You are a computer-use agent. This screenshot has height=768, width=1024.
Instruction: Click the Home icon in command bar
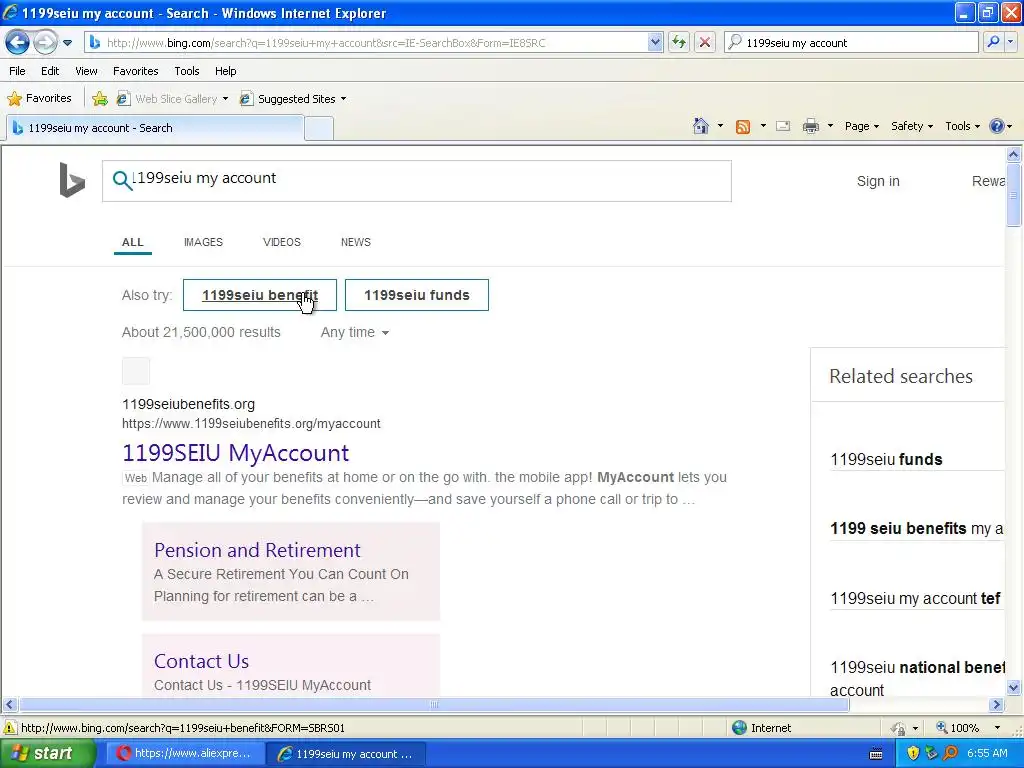point(701,126)
